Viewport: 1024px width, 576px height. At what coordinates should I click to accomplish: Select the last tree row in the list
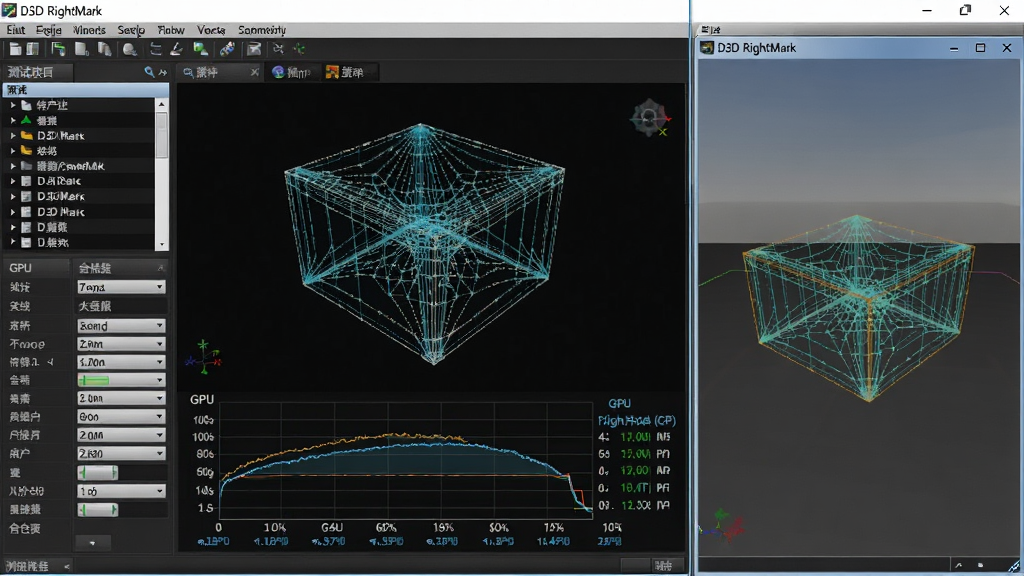point(80,242)
